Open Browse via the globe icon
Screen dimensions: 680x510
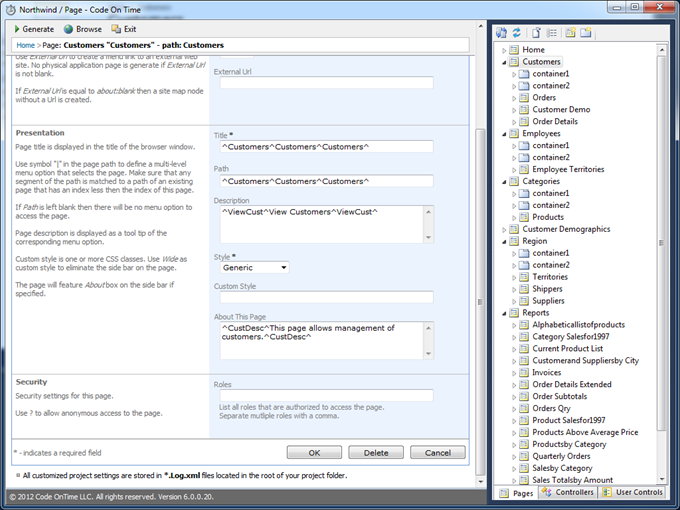68,29
